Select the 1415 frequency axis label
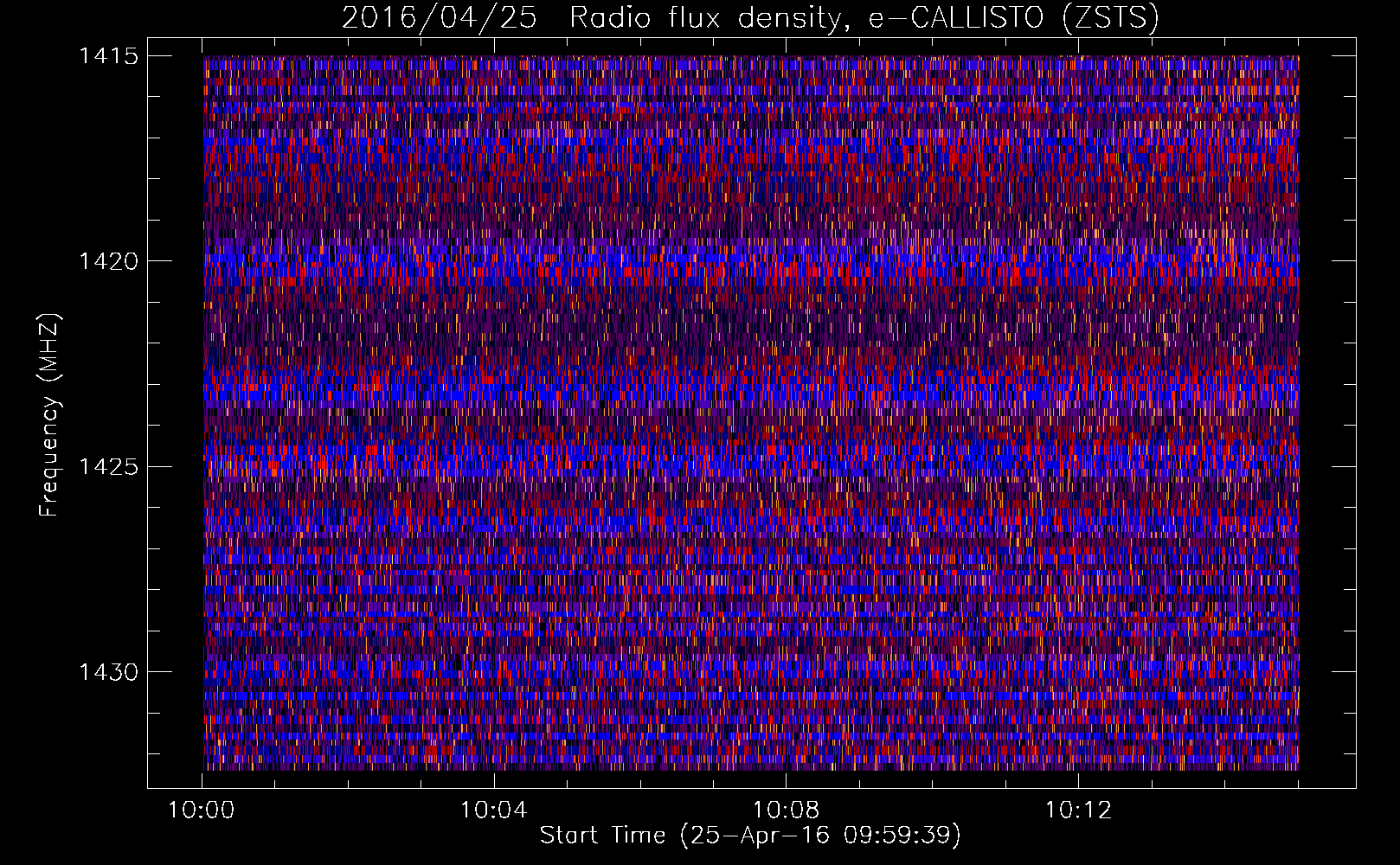 coord(108,56)
